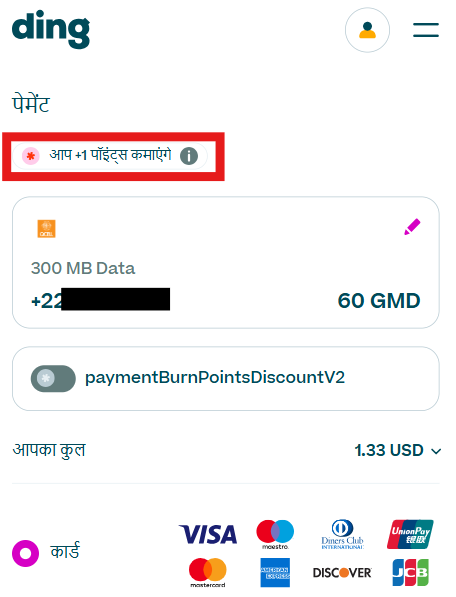Expand the 1.33 USD currency dropdown
This screenshot has width=456, height=597.
tap(398, 450)
